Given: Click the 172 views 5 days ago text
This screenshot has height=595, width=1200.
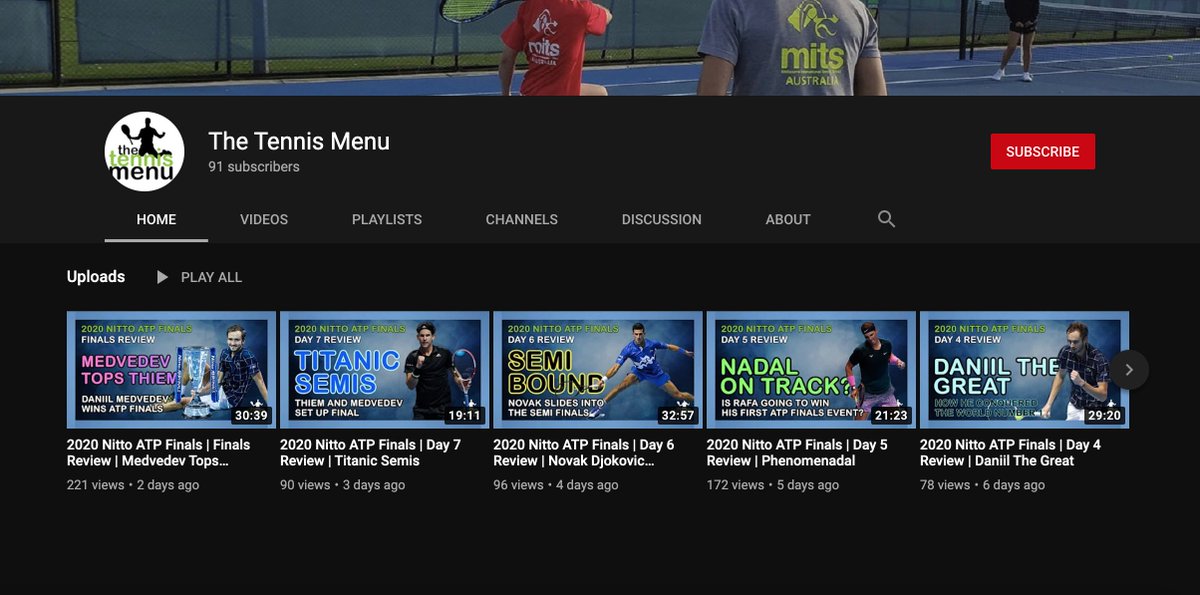Looking at the screenshot, I should 773,485.
